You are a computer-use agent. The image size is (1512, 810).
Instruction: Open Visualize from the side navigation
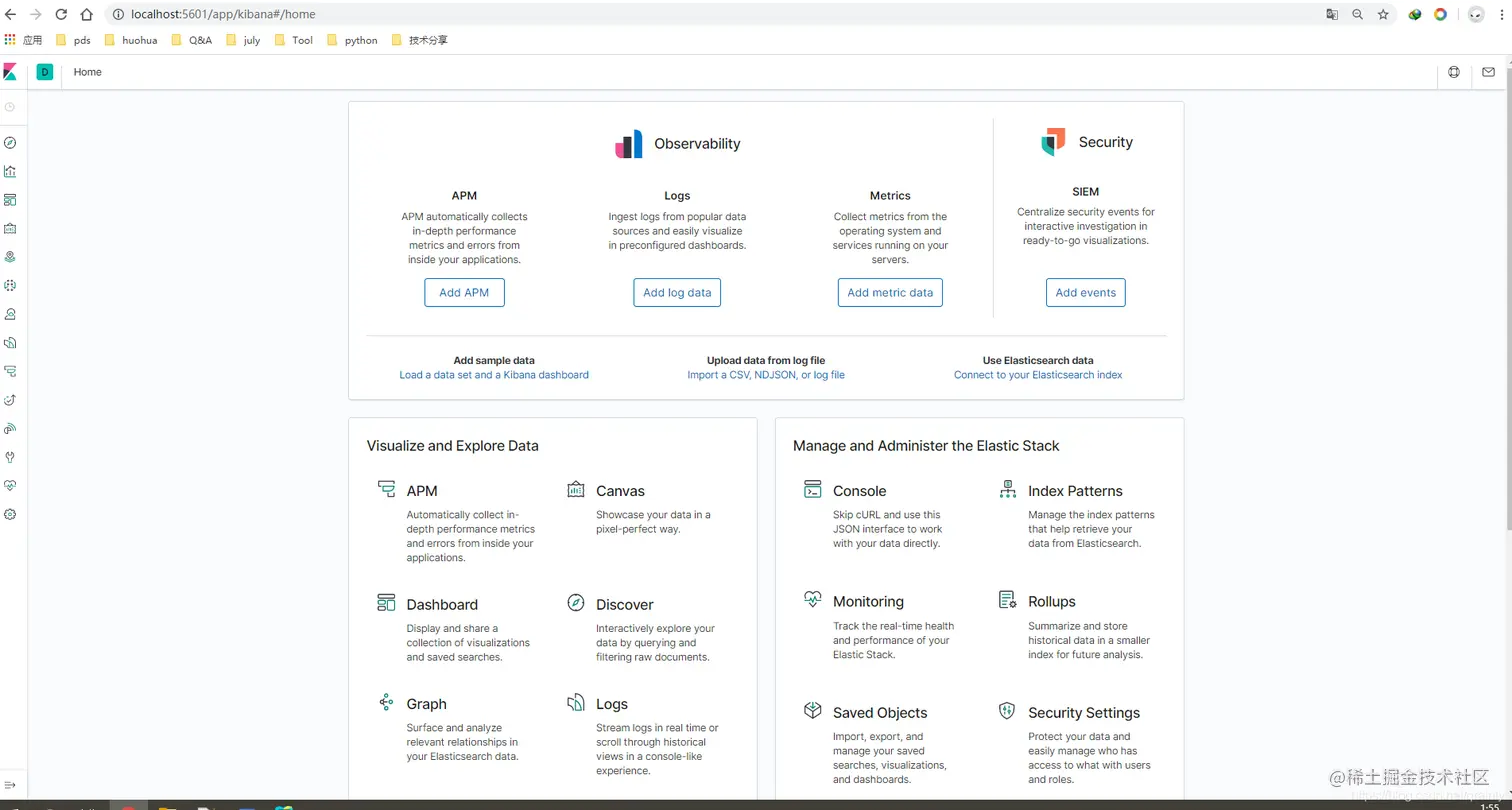tap(10, 171)
